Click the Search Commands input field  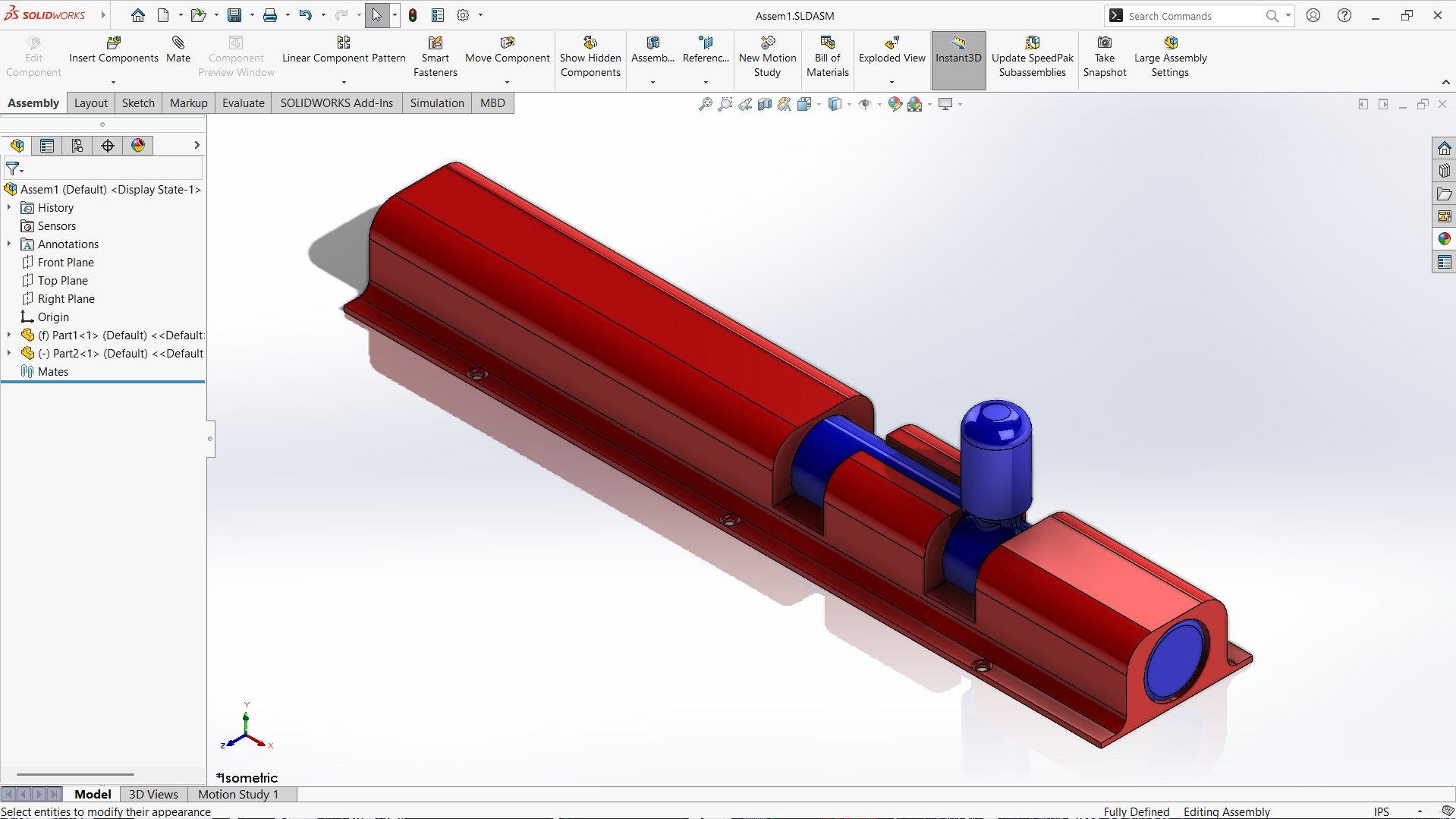(x=1191, y=16)
